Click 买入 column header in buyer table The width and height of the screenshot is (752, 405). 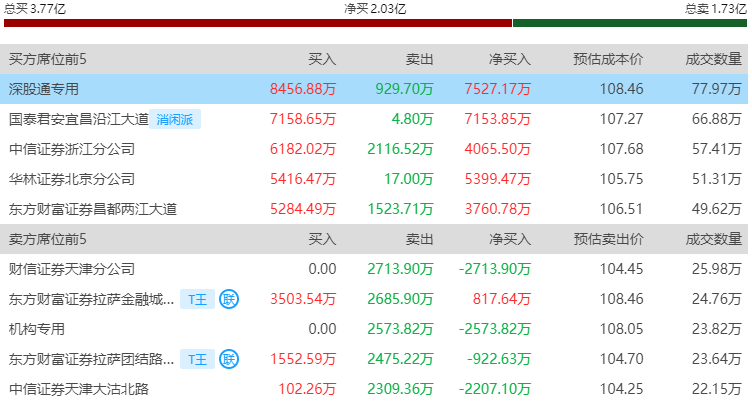[322, 59]
